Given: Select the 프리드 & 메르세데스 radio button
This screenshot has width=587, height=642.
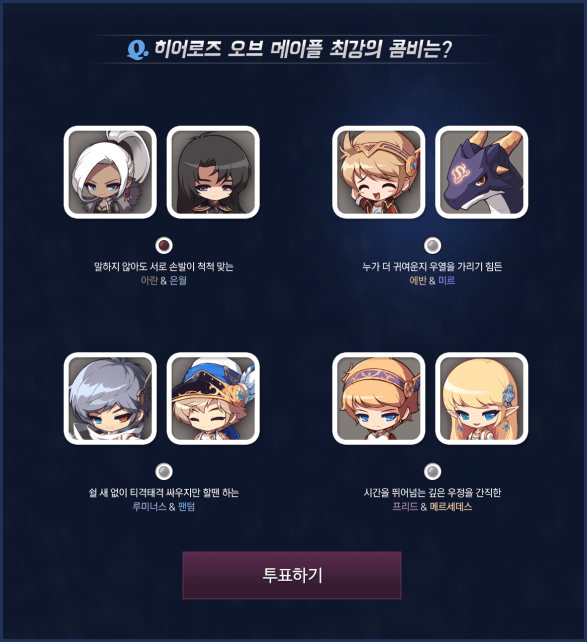Looking at the screenshot, I should tap(432, 471).
